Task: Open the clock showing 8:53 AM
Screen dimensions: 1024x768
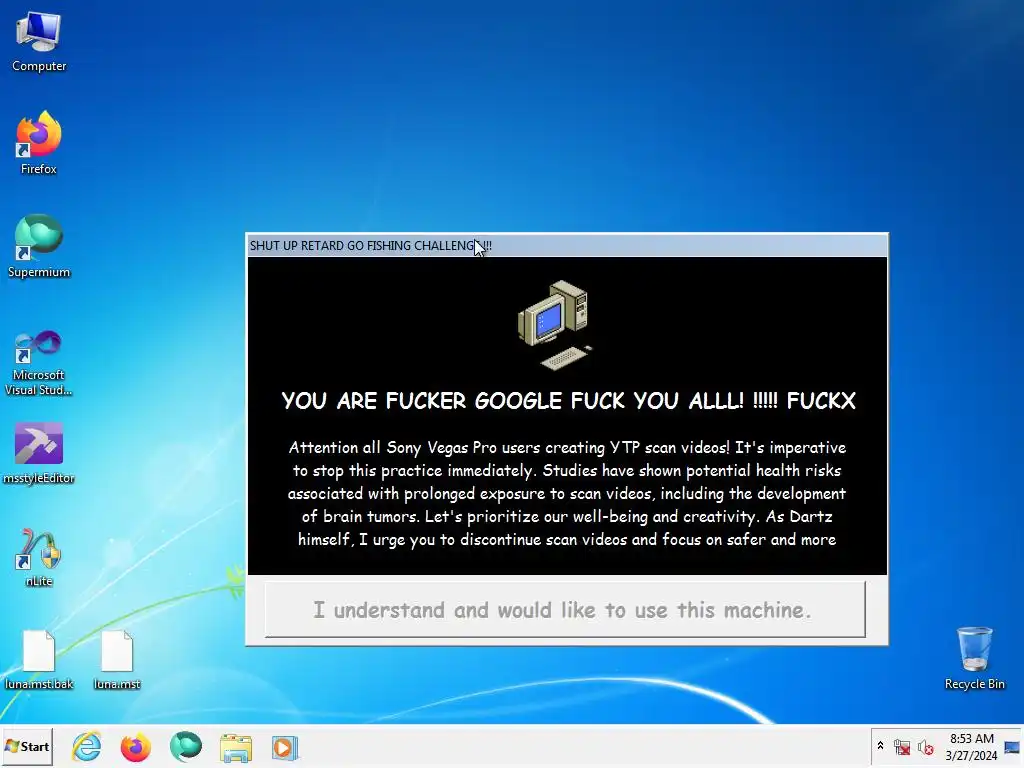Action: coord(972,747)
